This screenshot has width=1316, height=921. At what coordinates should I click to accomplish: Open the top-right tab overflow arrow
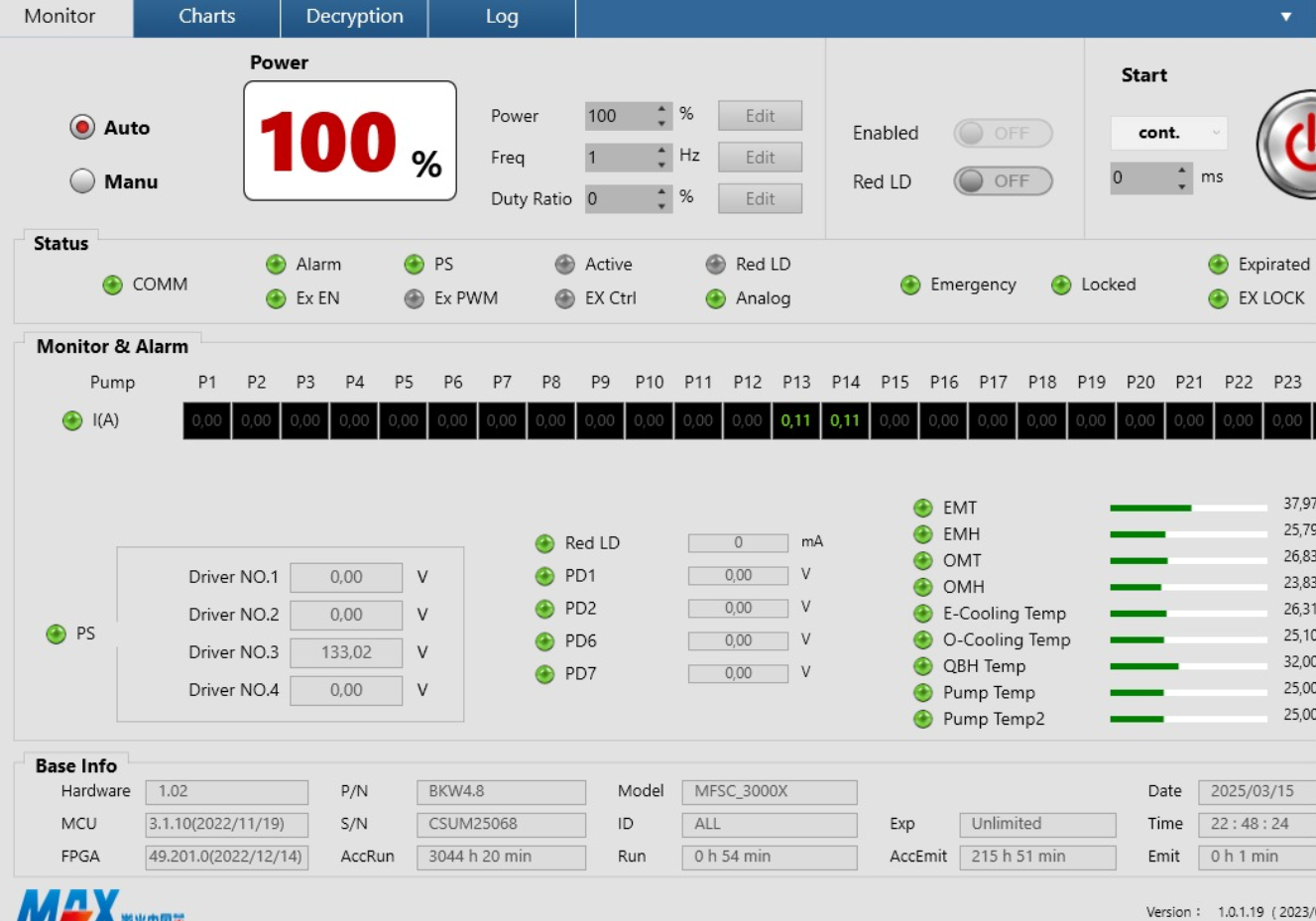click(1286, 16)
